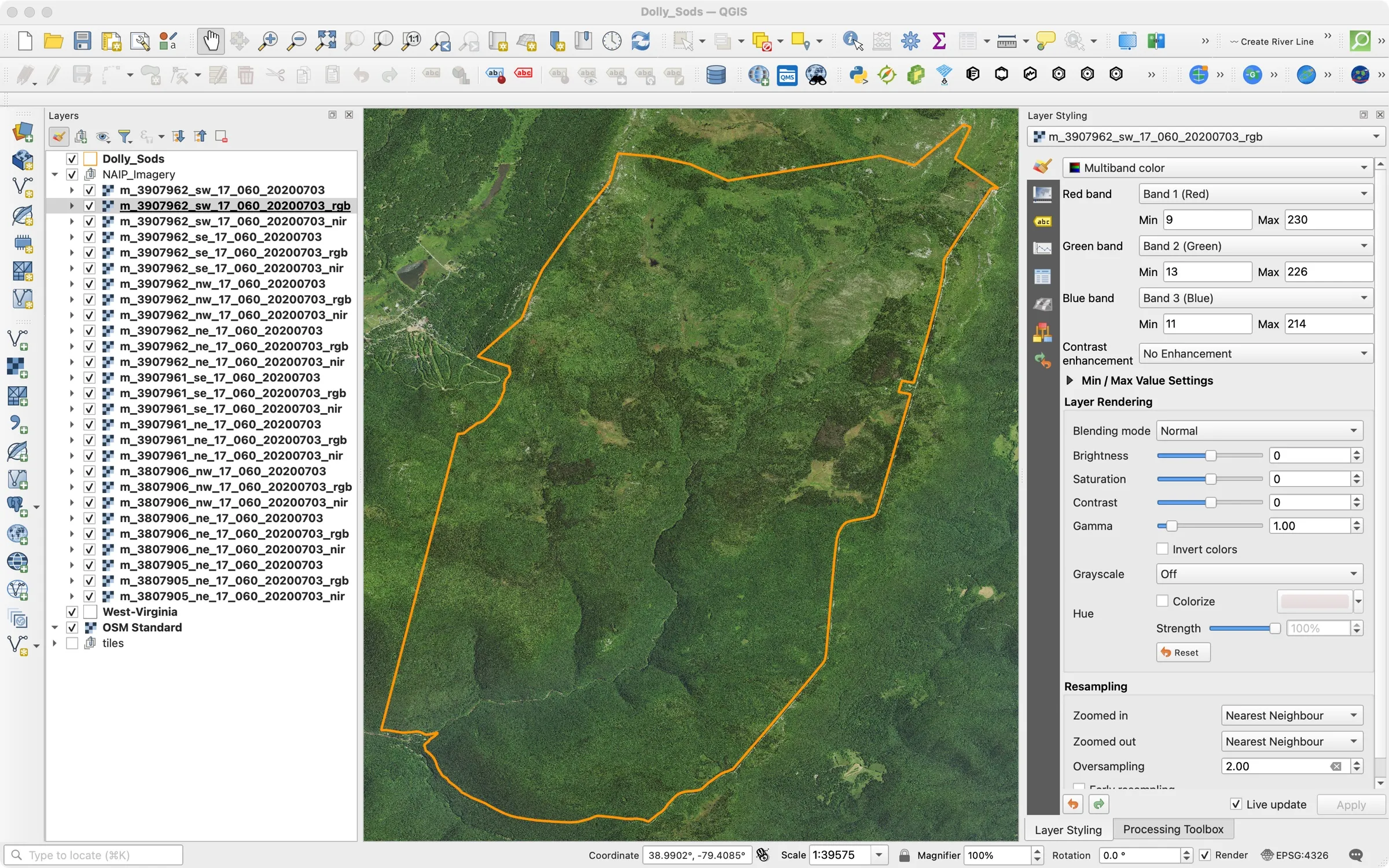Uncheck the Dolly_Sods layer visibility
The width and height of the screenshot is (1389, 868).
pos(72,159)
